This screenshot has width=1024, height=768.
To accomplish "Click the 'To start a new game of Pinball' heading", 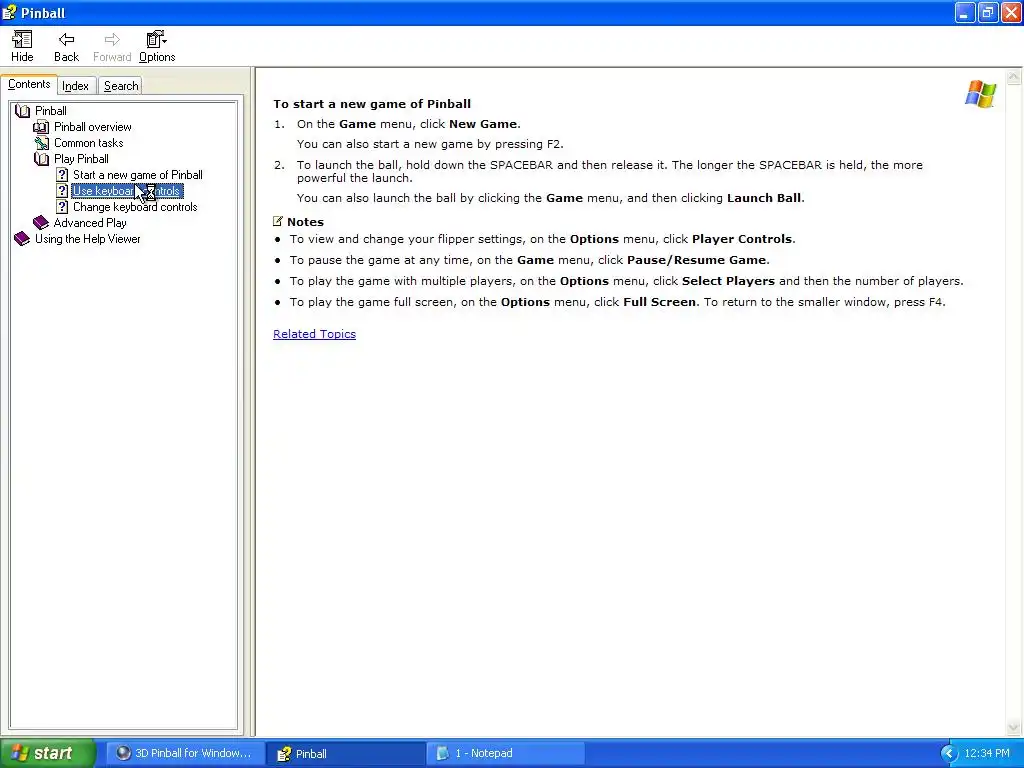I will click(x=372, y=104).
